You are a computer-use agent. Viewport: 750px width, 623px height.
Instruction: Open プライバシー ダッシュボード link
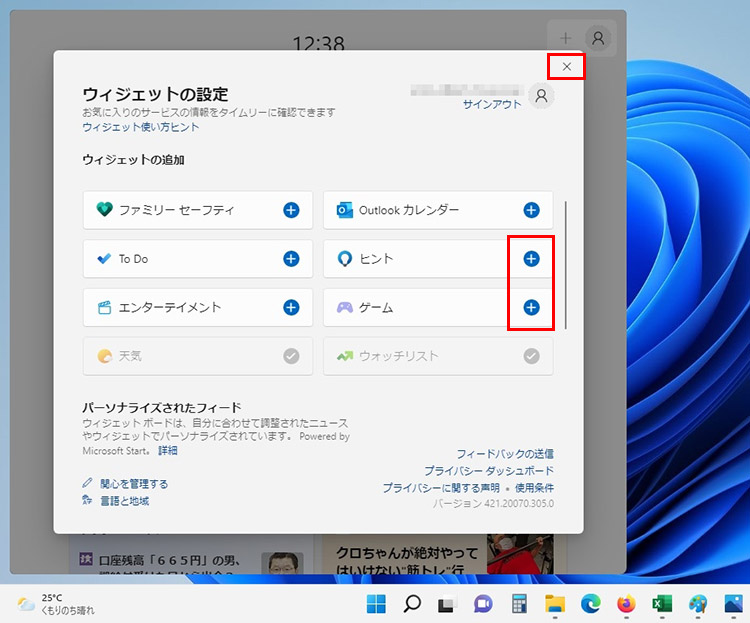[x=488, y=470]
